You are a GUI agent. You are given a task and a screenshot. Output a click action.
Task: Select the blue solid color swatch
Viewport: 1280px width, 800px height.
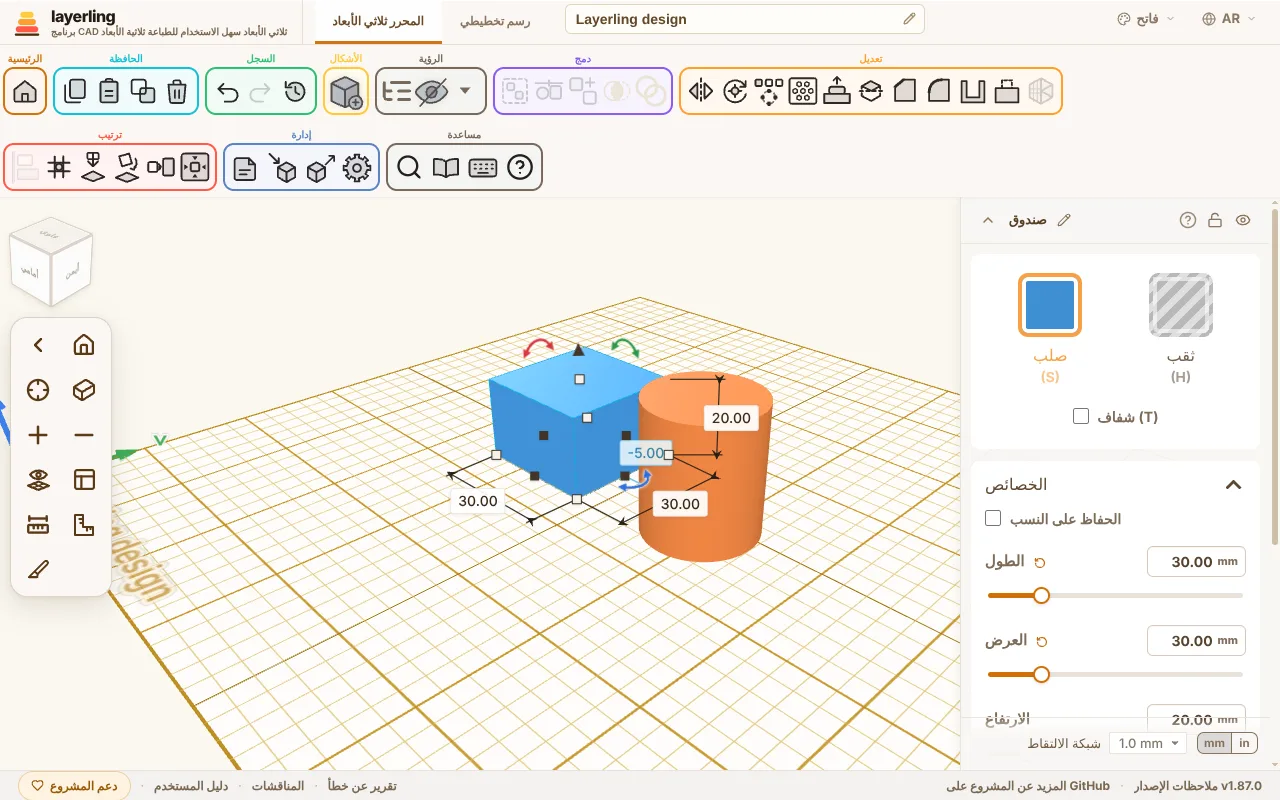coord(1050,305)
